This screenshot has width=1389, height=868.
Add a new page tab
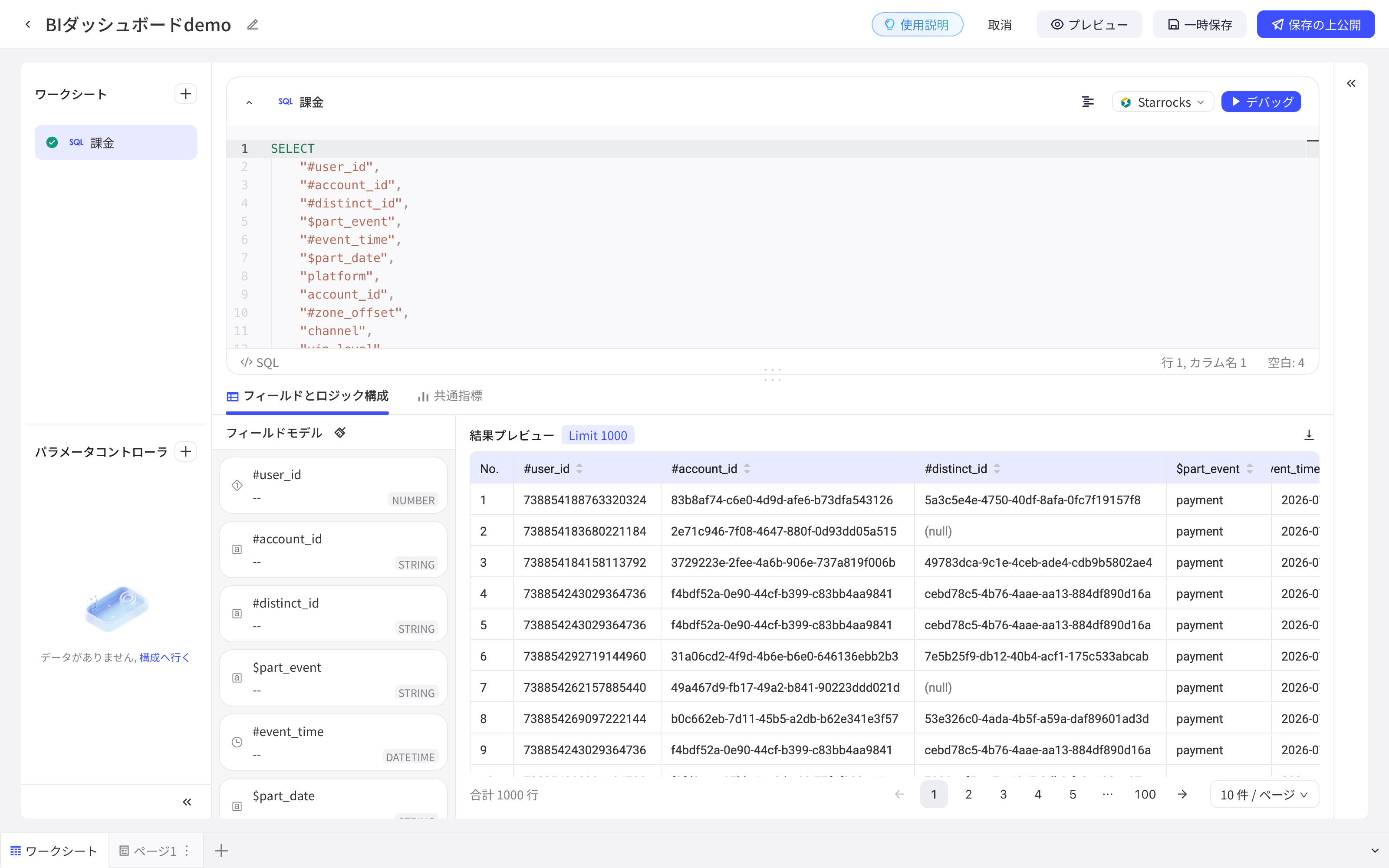coord(221,851)
